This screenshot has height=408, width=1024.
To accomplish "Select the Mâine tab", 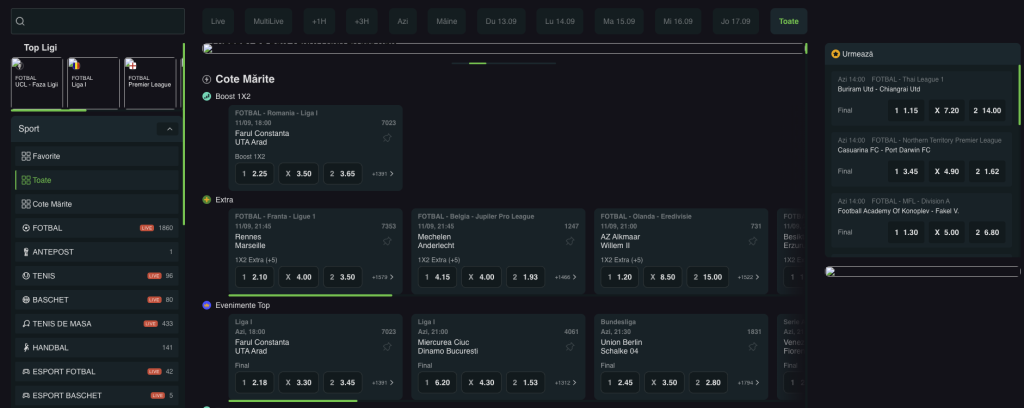I will [447, 21].
